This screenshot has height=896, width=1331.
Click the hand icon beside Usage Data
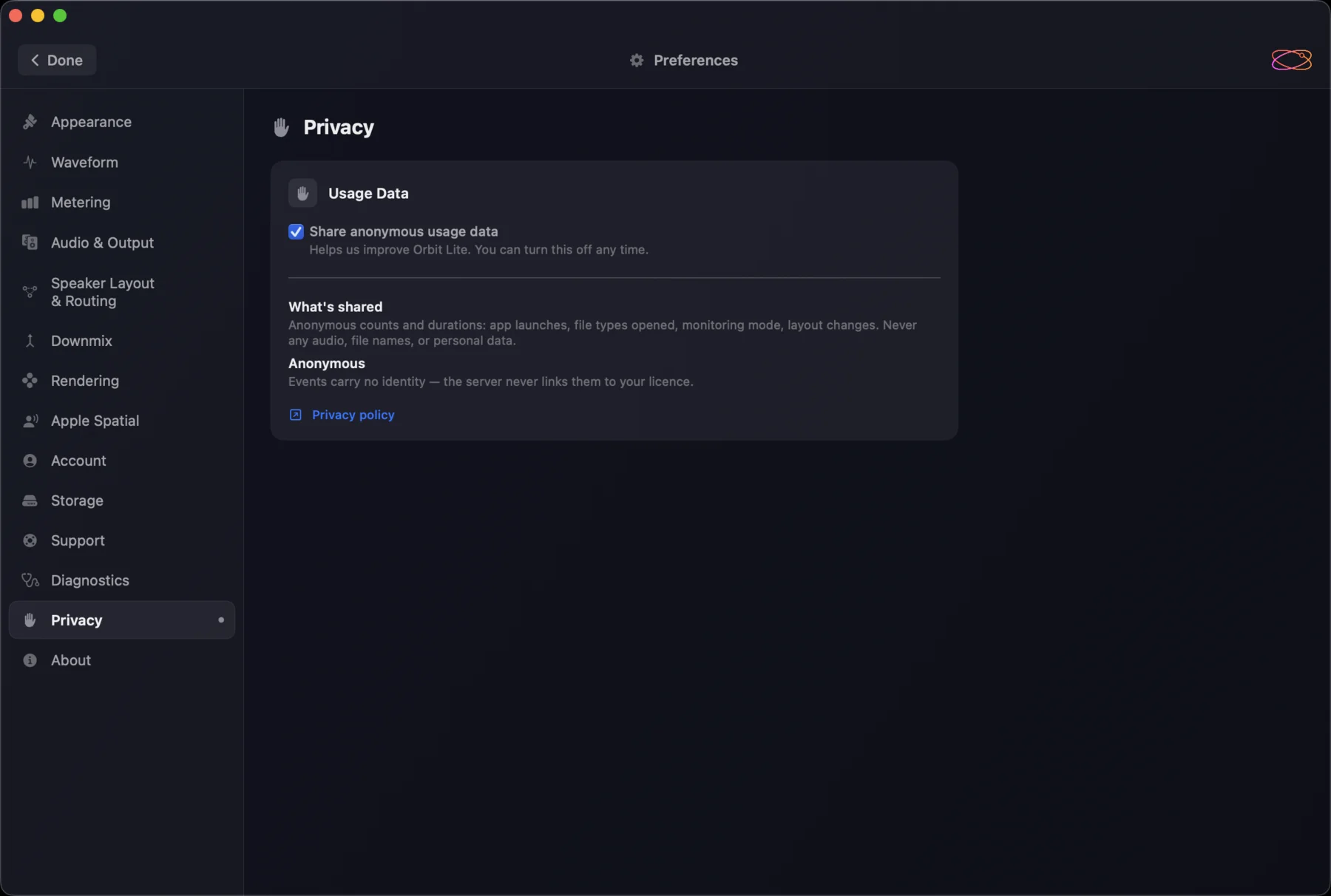coord(302,193)
